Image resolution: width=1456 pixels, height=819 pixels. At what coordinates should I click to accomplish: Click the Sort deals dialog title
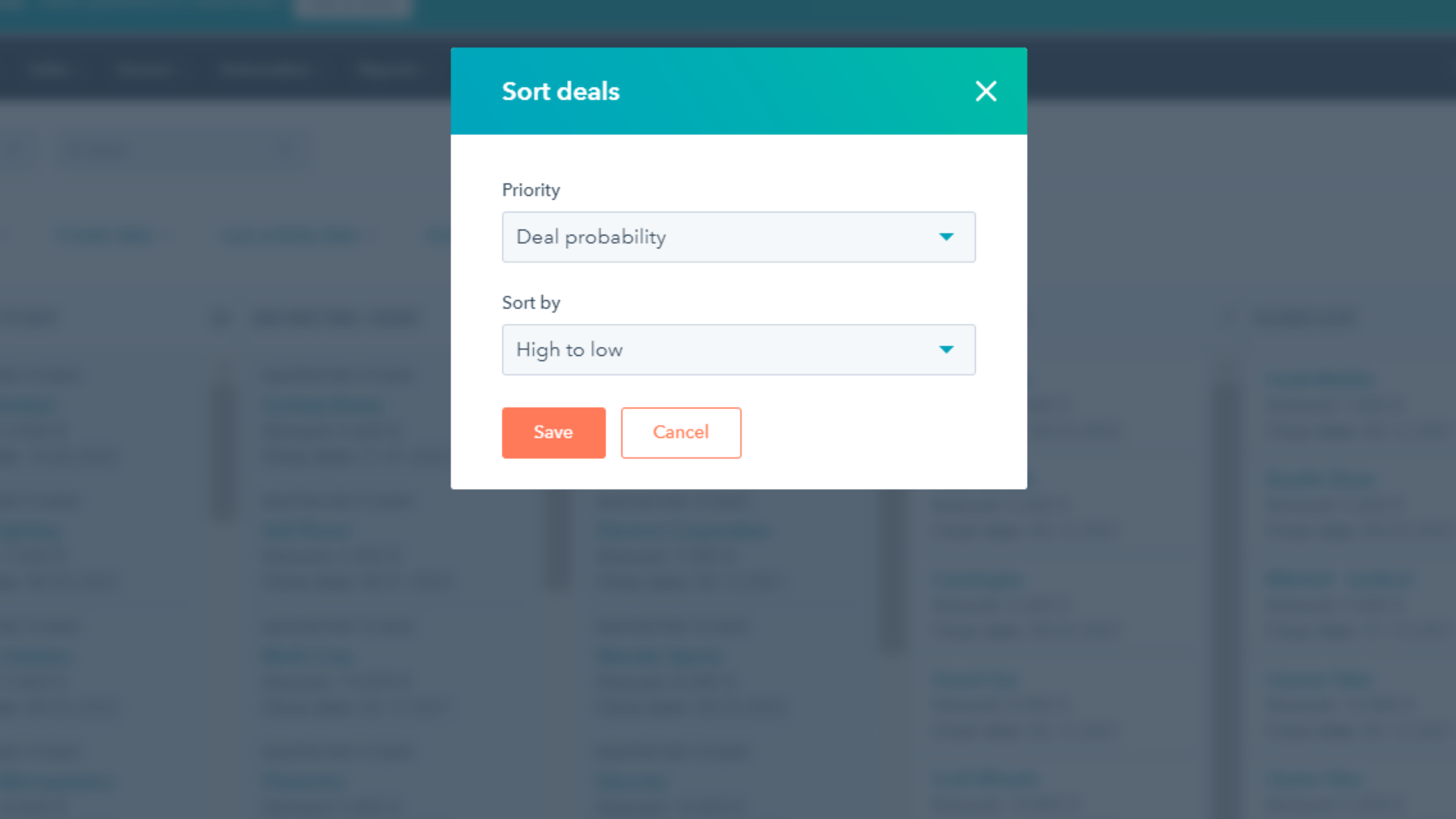point(561,91)
